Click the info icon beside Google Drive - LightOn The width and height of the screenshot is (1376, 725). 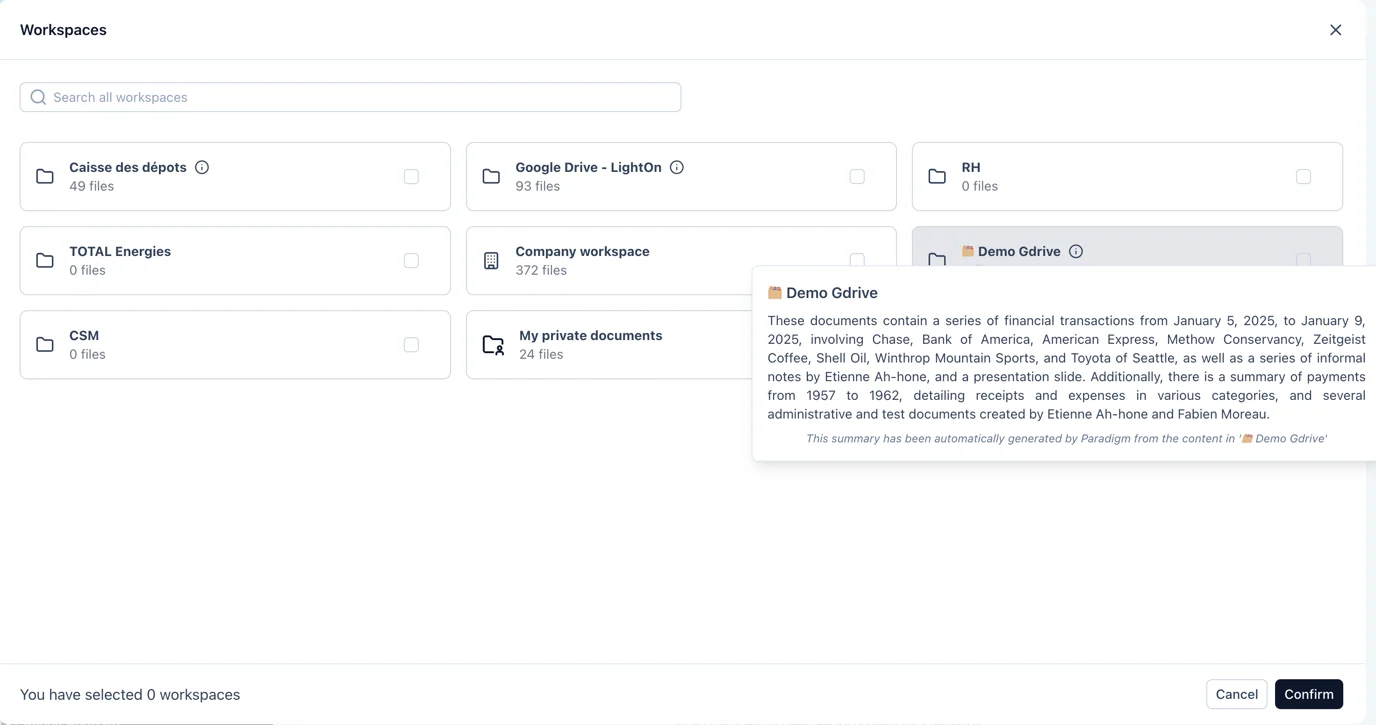(677, 167)
